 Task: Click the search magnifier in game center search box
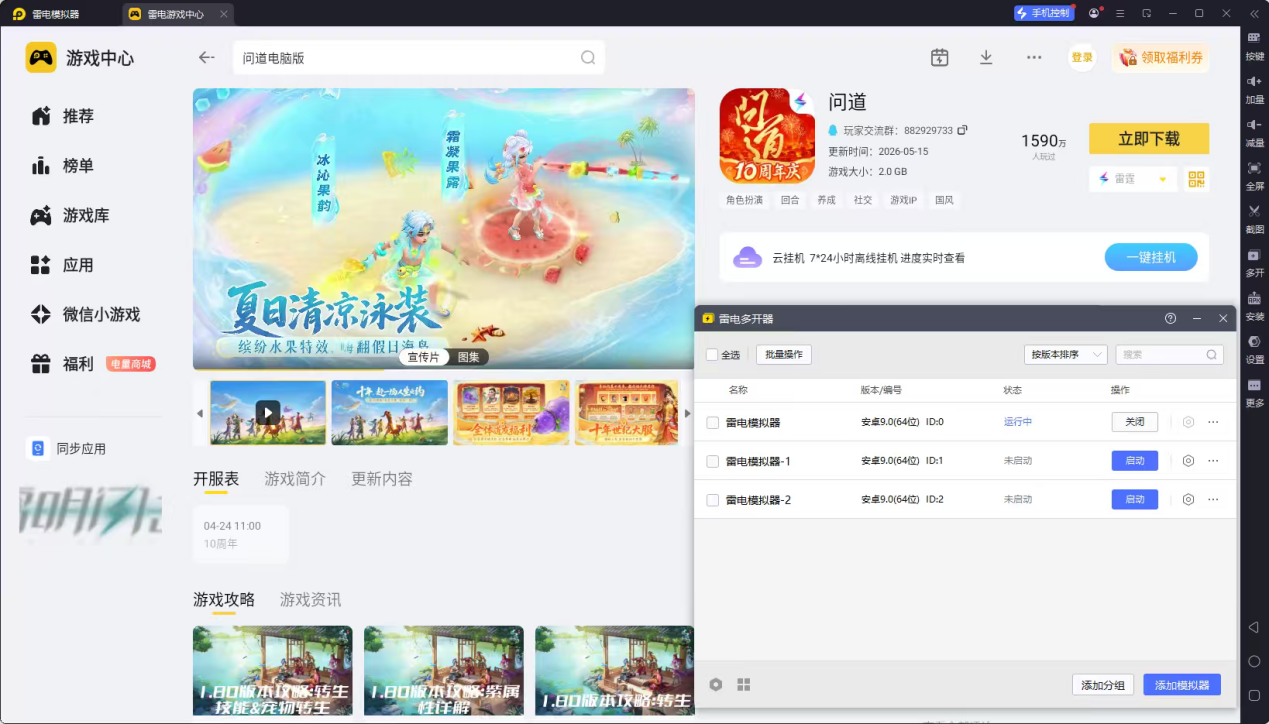[588, 58]
